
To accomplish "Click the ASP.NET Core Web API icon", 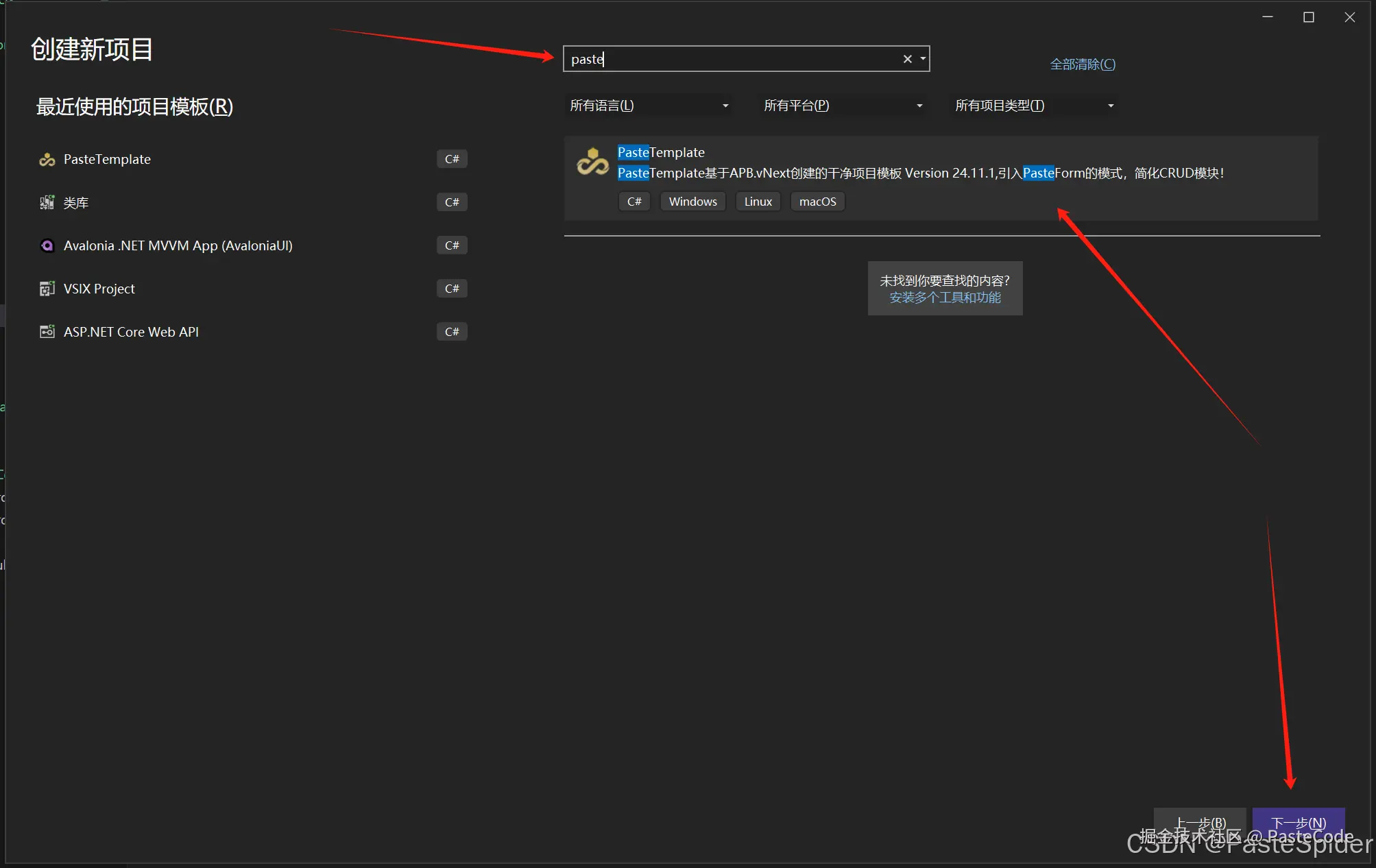I will point(47,333).
